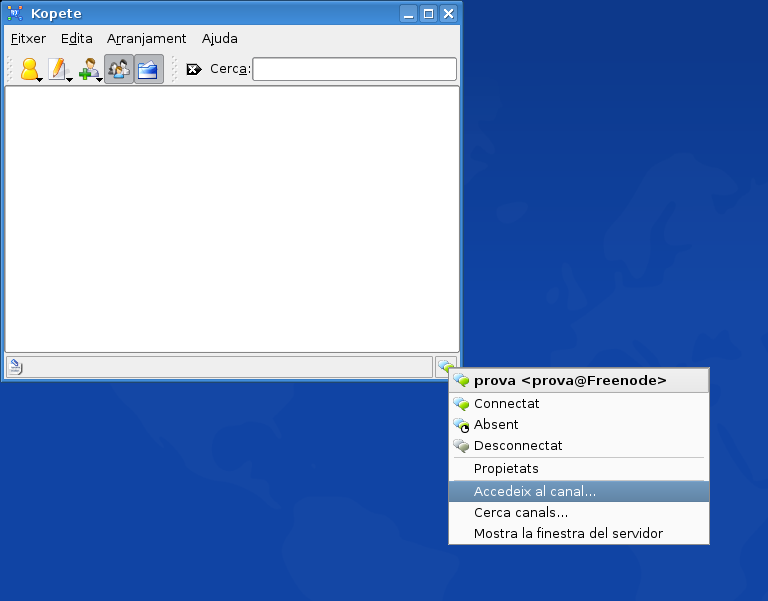Viewport: 768px width, 601px height.
Task: Toggle the show offline users icon
Action: coord(119,69)
